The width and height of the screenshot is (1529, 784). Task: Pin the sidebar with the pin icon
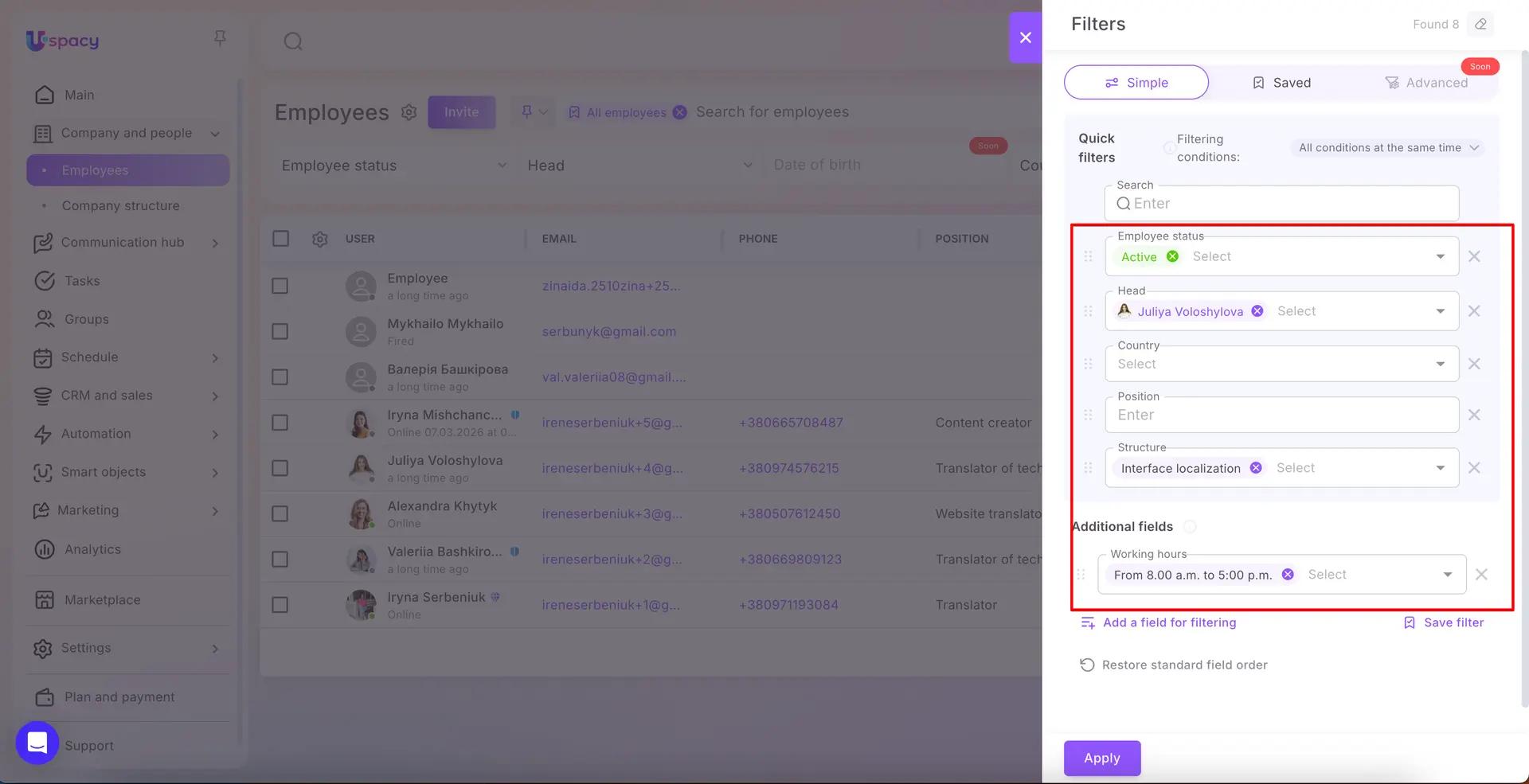(x=220, y=38)
